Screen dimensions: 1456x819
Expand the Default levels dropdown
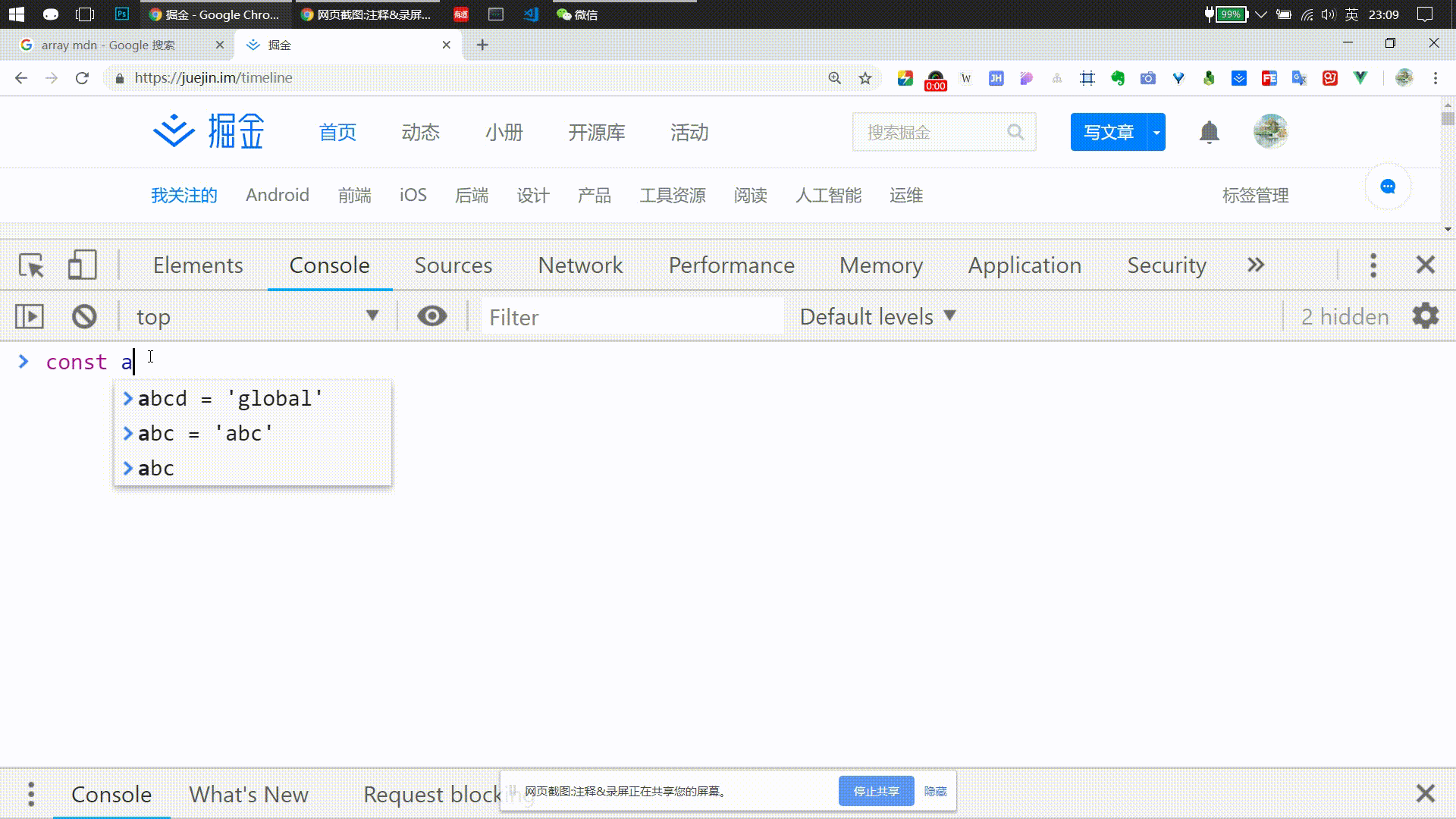point(877,316)
